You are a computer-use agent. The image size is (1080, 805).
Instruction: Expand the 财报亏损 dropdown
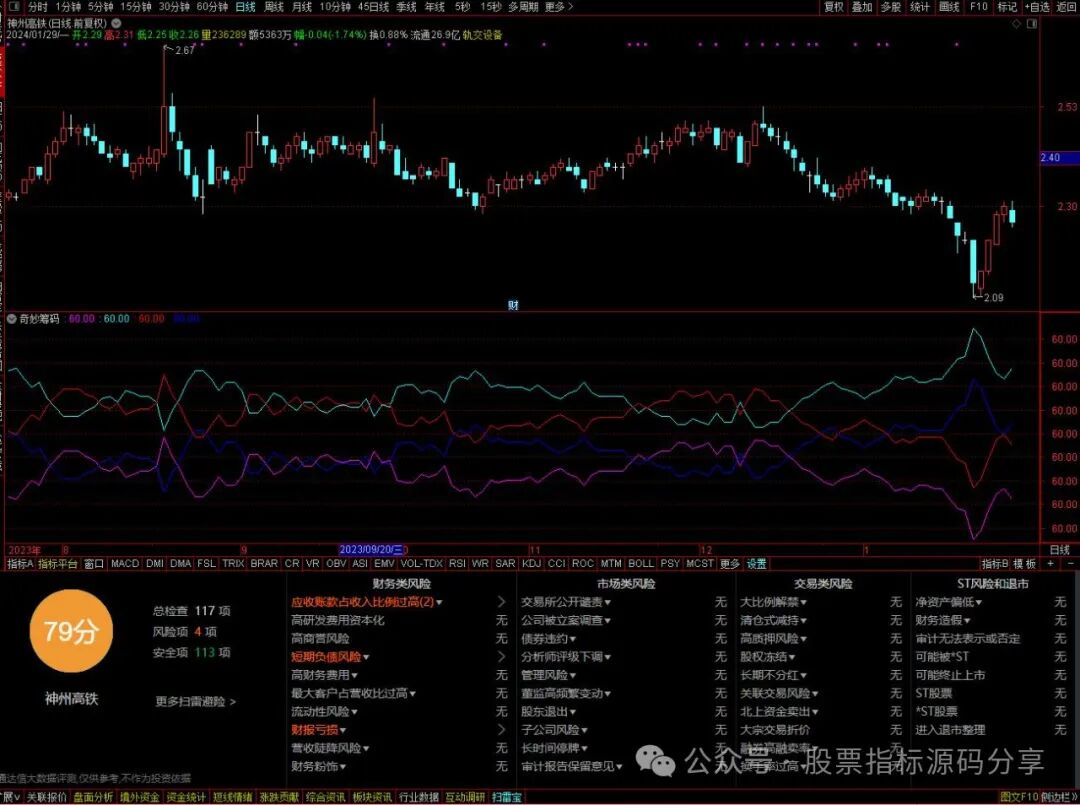point(342,731)
